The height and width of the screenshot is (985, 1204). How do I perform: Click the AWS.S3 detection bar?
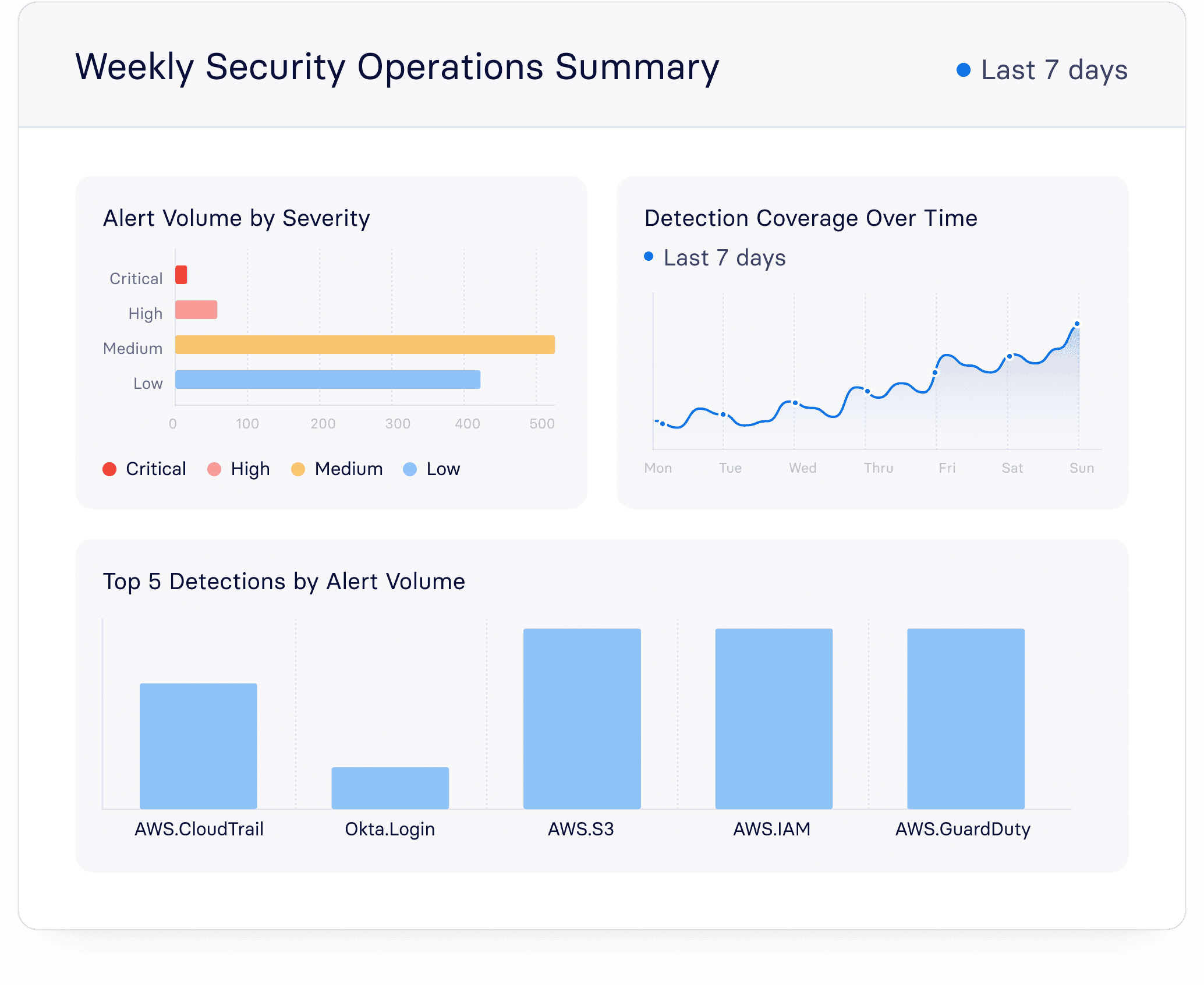tap(582, 718)
